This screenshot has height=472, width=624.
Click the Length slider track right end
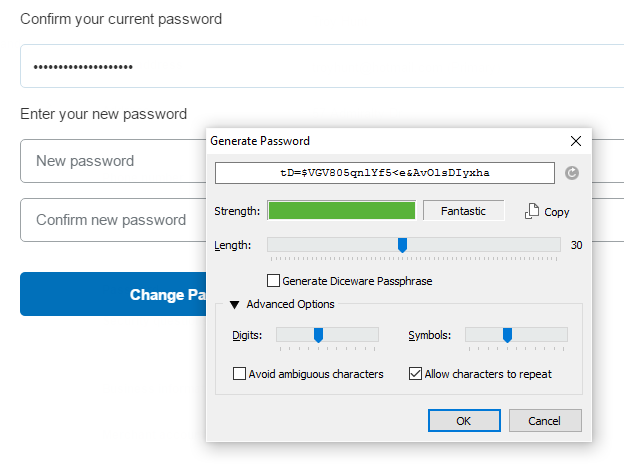point(556,245)
